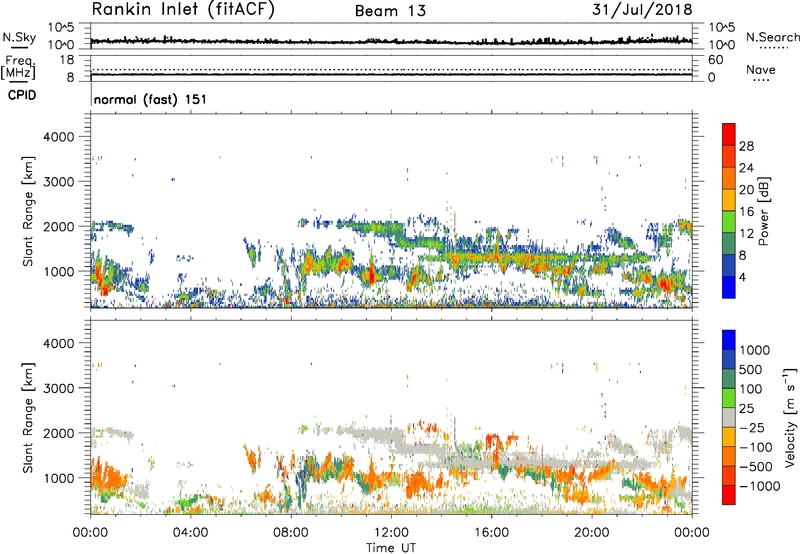The image size is (800, 554).
Task: Click the '18' frequency axis value
Action: 67,59
